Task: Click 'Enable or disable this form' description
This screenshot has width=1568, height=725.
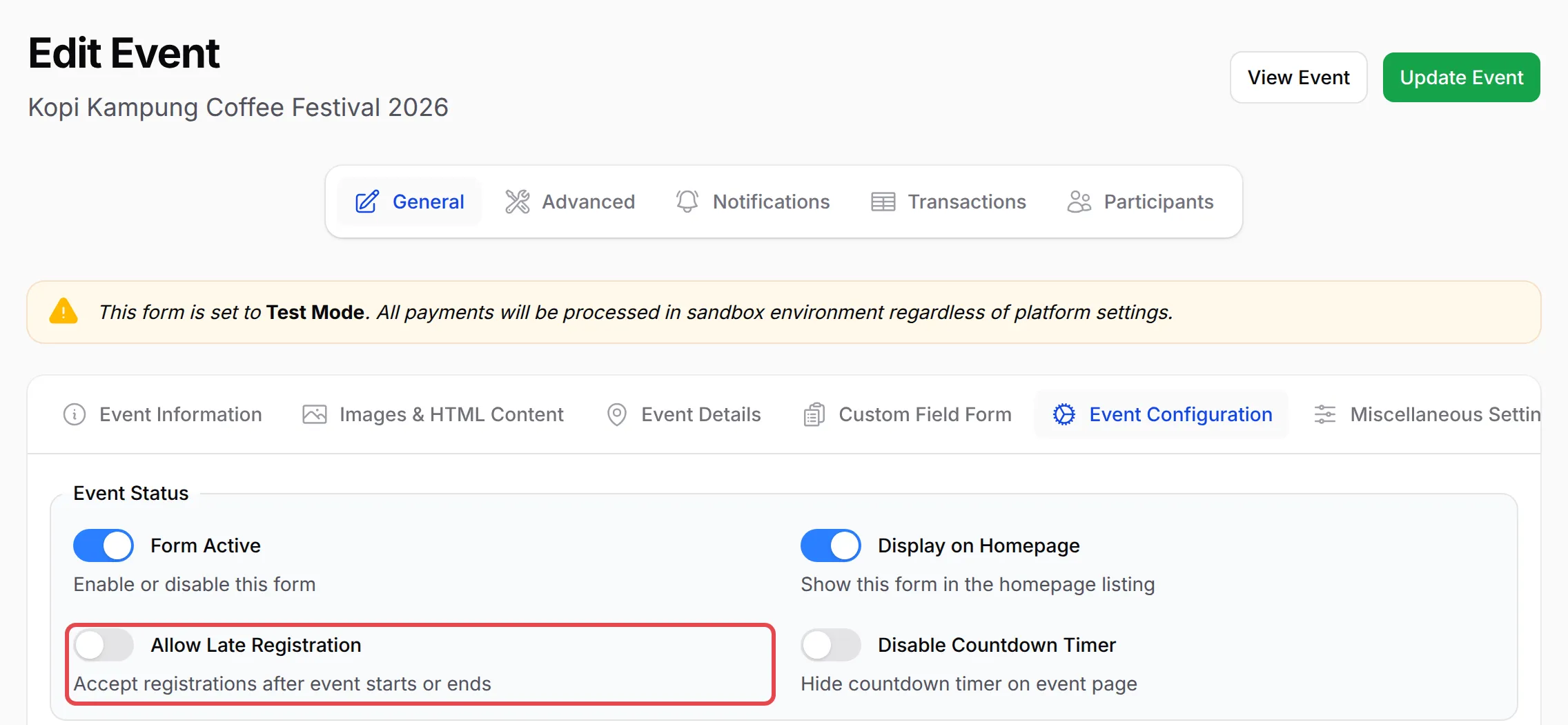Action: point(195,584)
